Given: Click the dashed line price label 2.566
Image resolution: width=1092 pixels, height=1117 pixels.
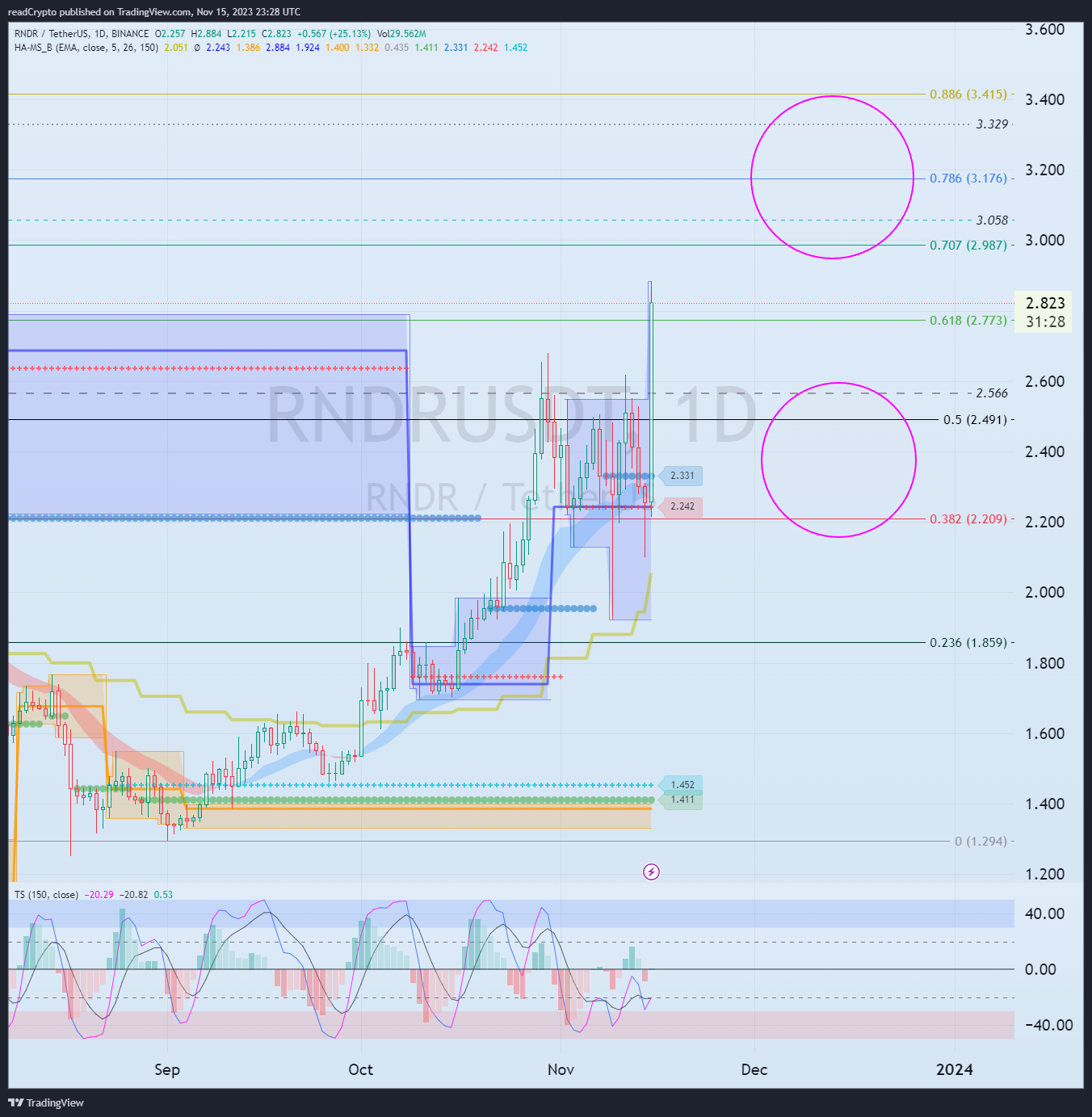Looking at the screenshot, I should [x=992, y=393].
